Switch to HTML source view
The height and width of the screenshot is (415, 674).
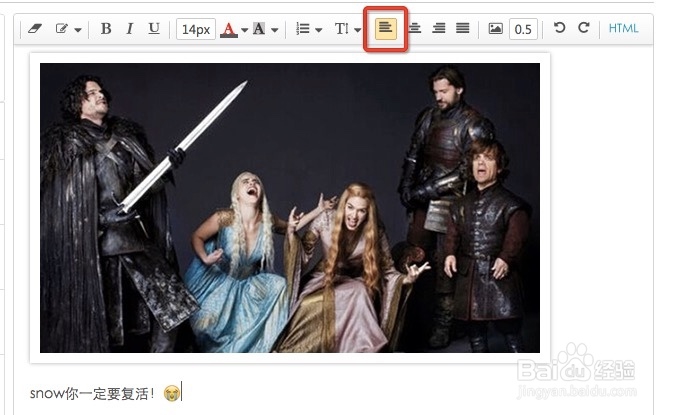(x=623, y=28)
